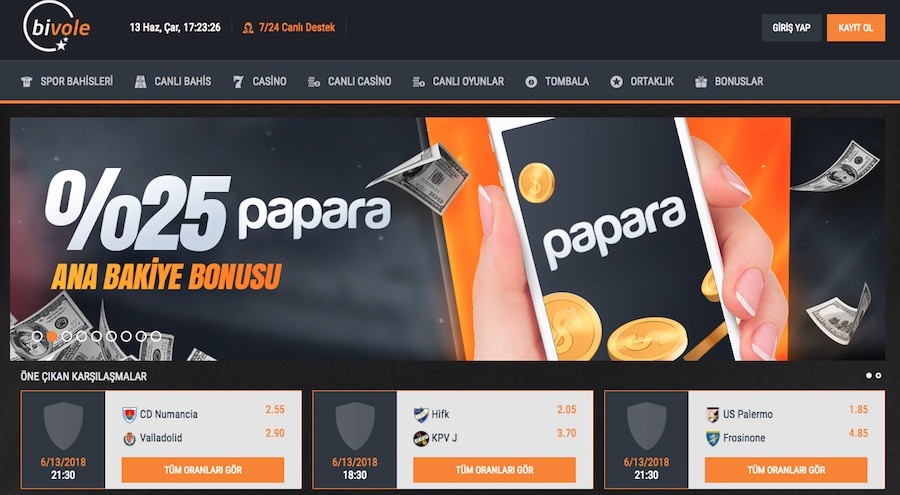This screenshot has width=900, height=495.
Task: Select the last banner slide dot
Action: pos(156,336)
